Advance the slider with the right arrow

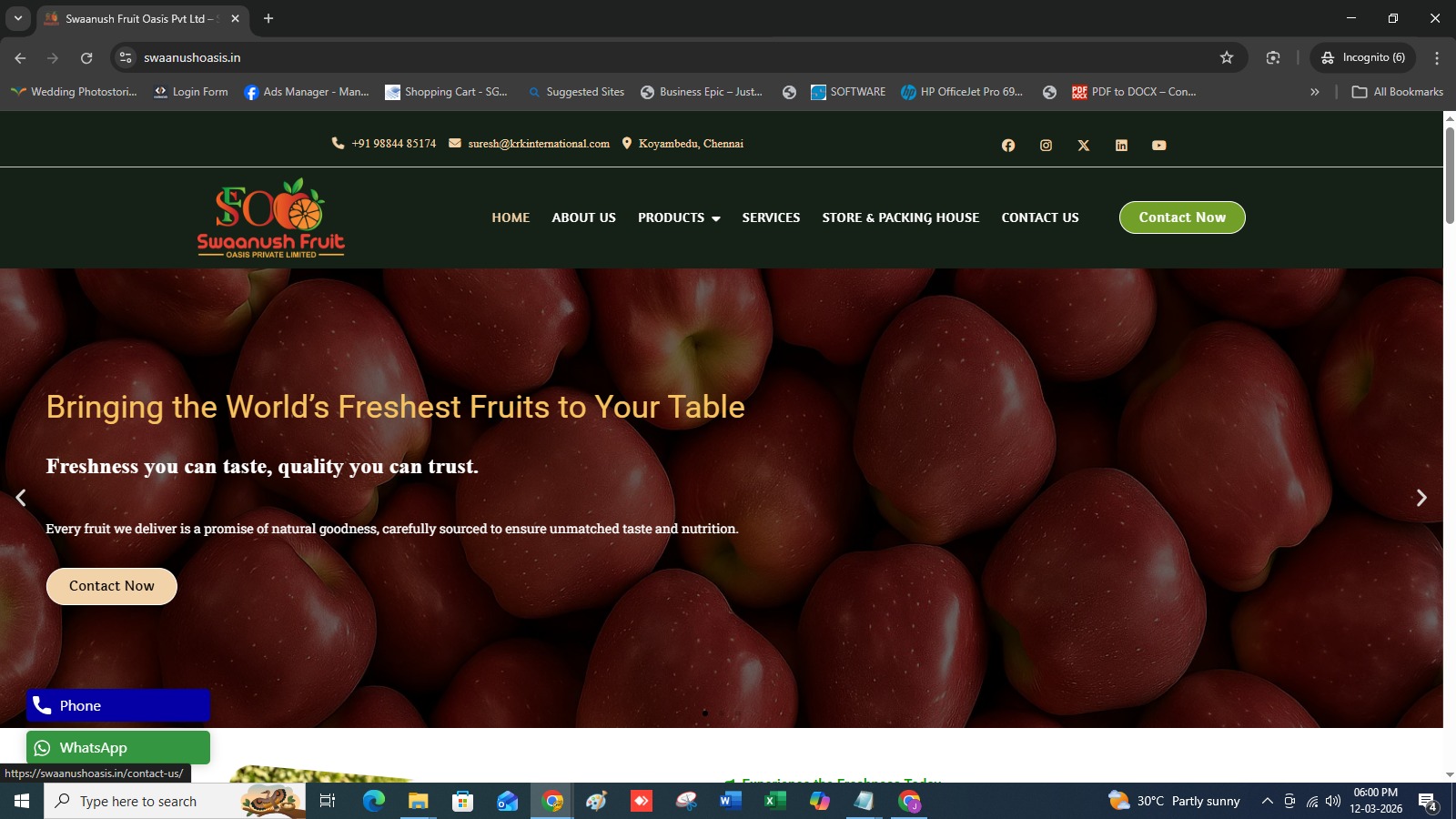pos(1421,498)
